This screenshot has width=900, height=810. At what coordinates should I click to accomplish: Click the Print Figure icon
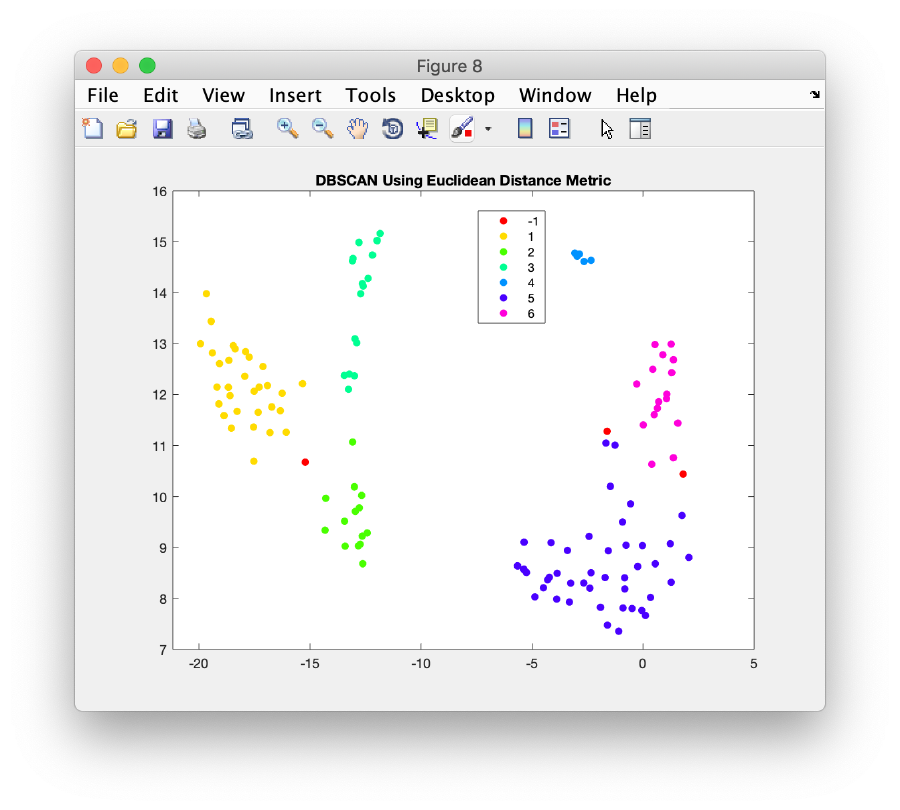pos(196,128)
